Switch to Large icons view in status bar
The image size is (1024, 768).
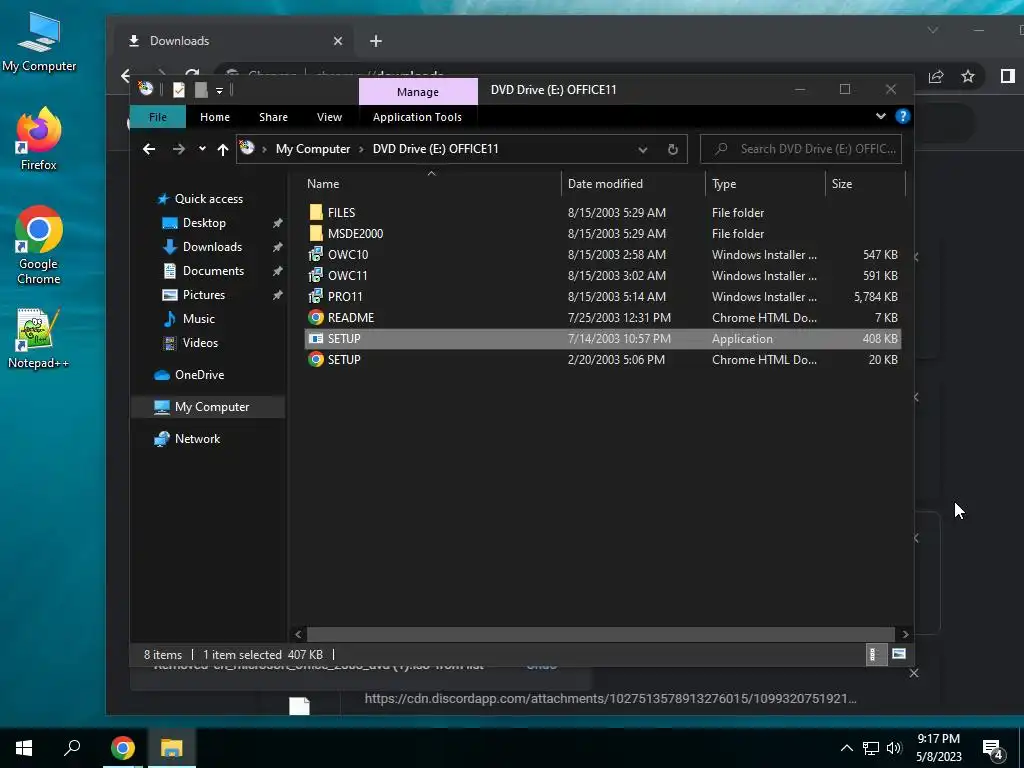(899, 654)
